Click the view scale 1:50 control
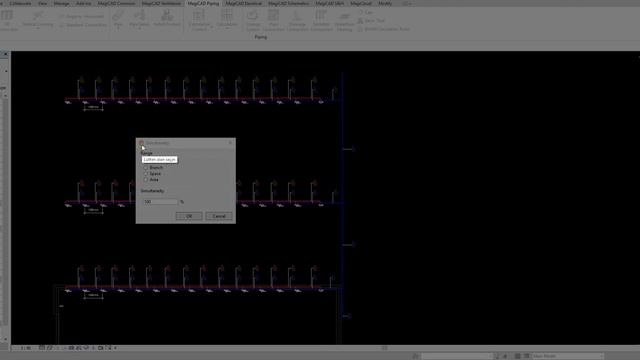 26,348
